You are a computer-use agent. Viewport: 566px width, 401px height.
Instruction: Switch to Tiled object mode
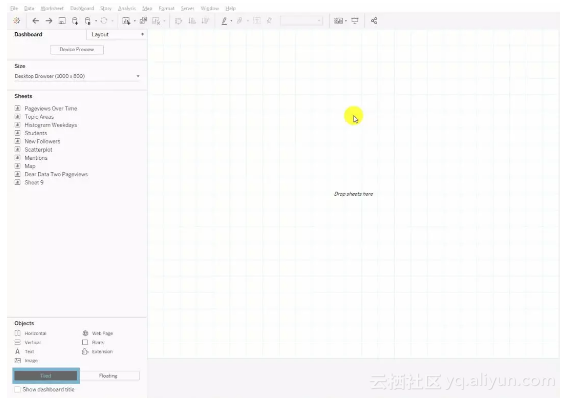coord(46,376)
